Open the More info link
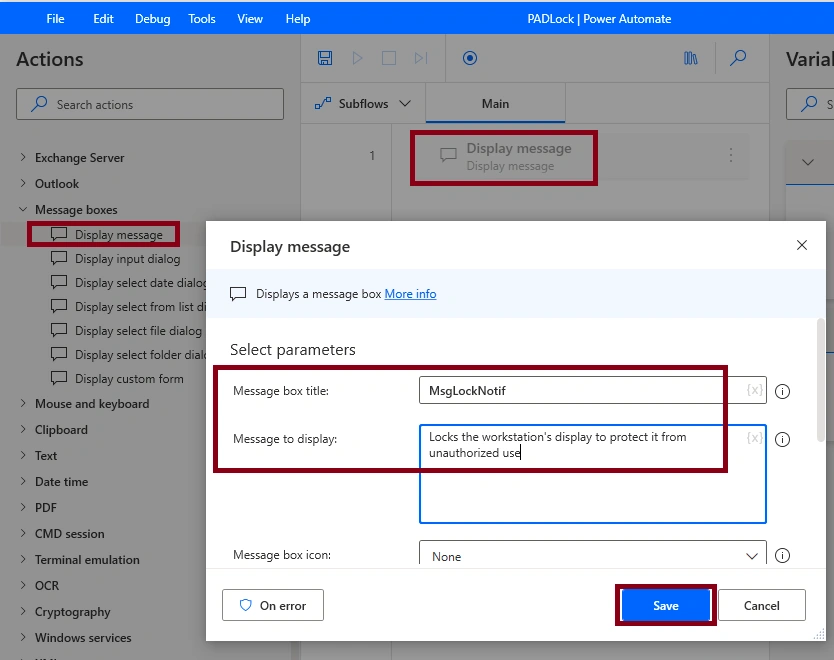Viewport: 834px width, 660px height. pos(410,294)
